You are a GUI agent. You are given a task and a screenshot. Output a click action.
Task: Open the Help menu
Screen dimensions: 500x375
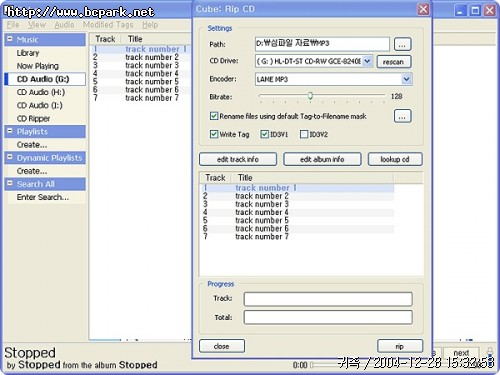[150, 25]
